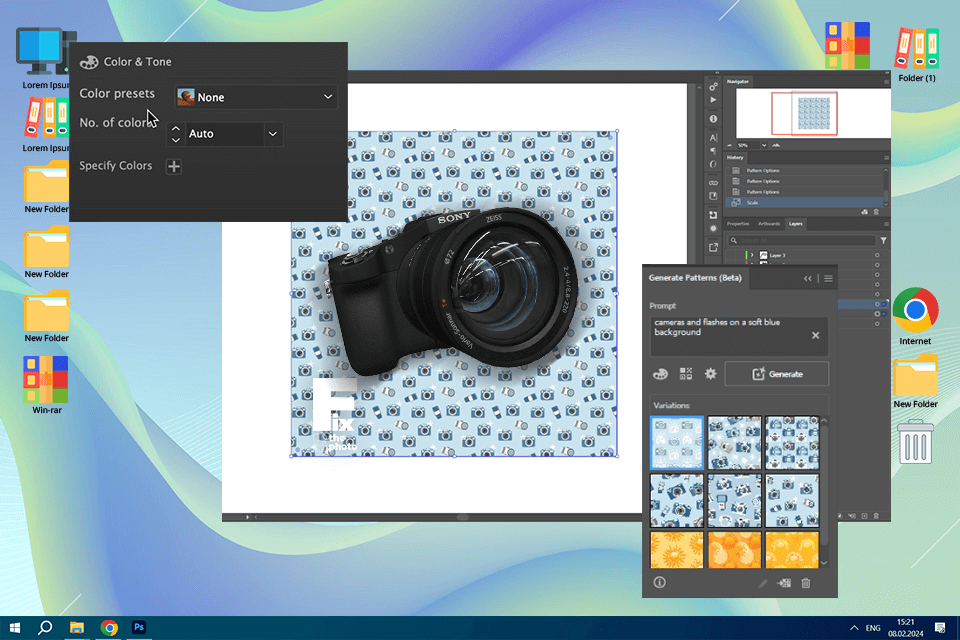Click the ENG language indicator in taskbar
This screenshot has width=960, height=640.
(873, 628)
